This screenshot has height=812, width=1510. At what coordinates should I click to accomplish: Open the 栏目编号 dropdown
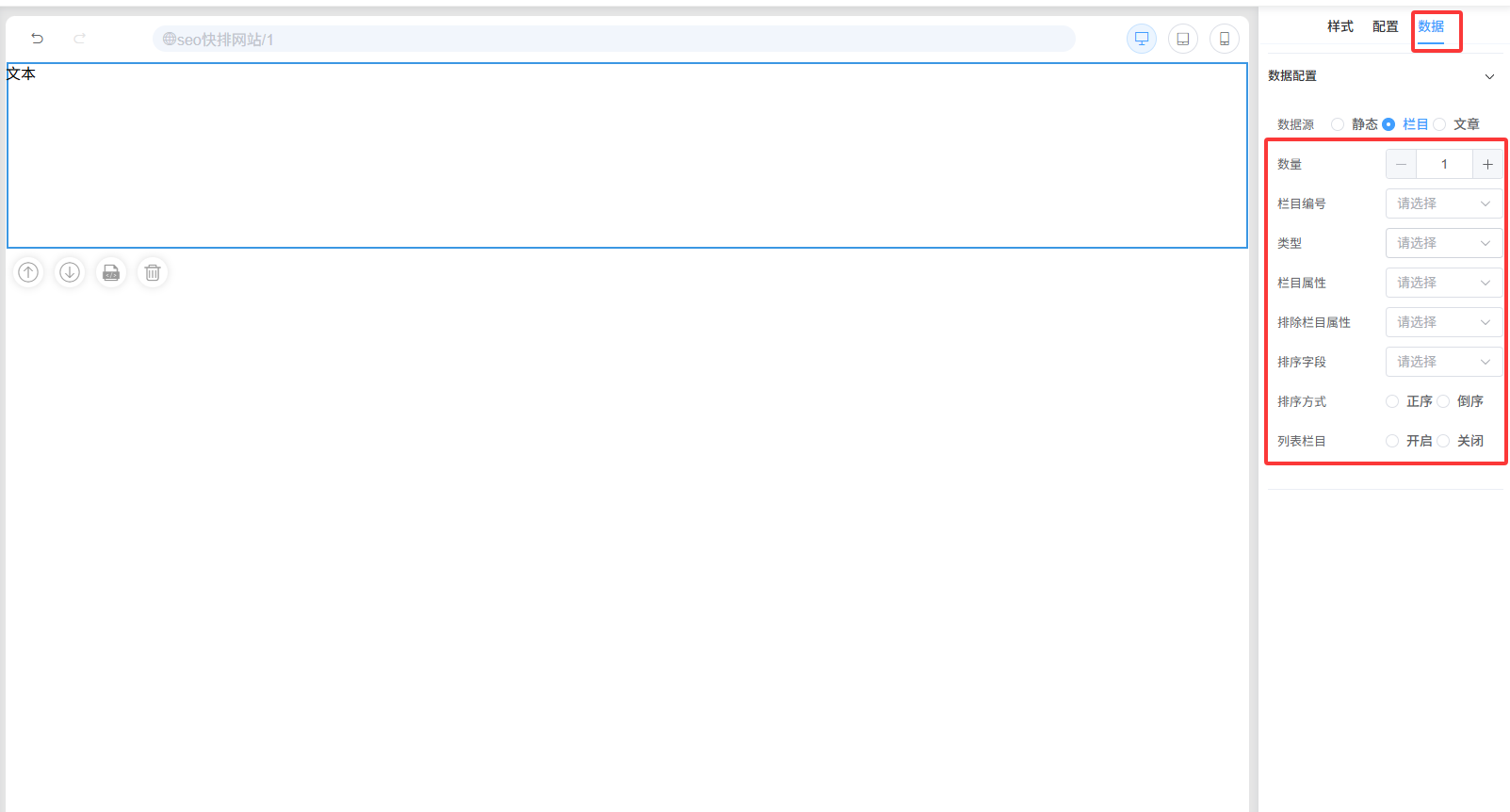(x=1443, y=203)
